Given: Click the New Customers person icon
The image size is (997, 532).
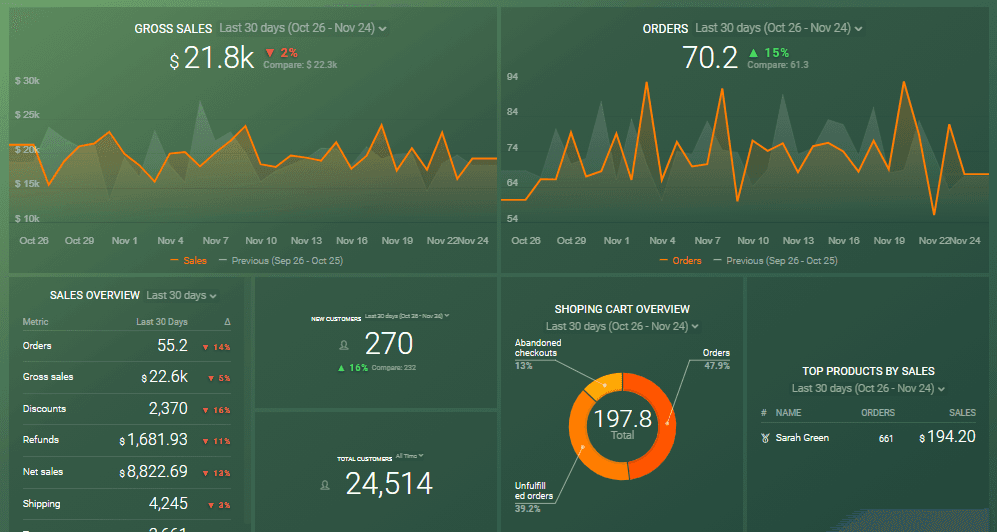Looking at the screenshot, I should 345,345.
